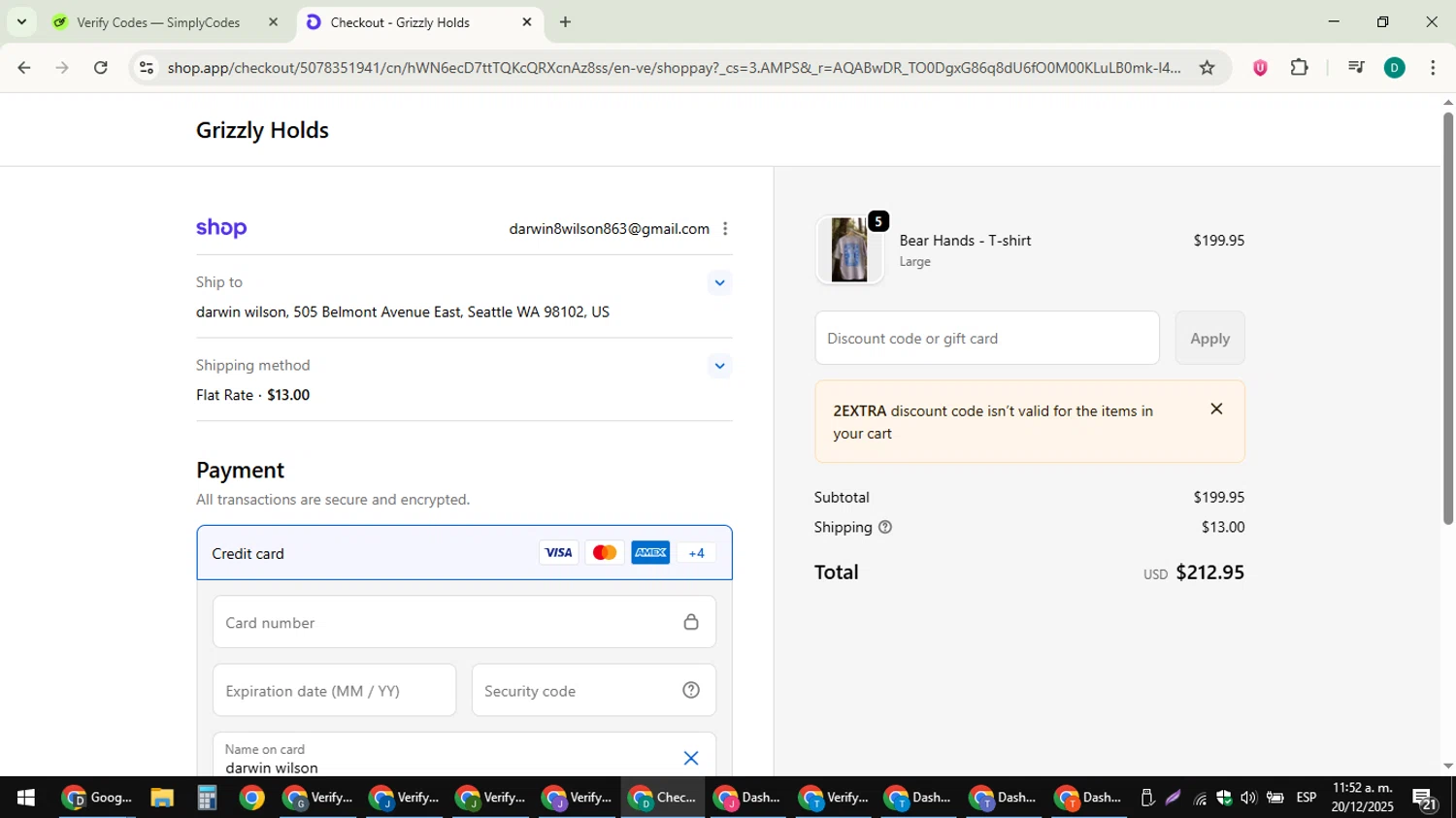Open account options next to the email
This screenshot has width=1456, height=818.
(x=725, y=229)
